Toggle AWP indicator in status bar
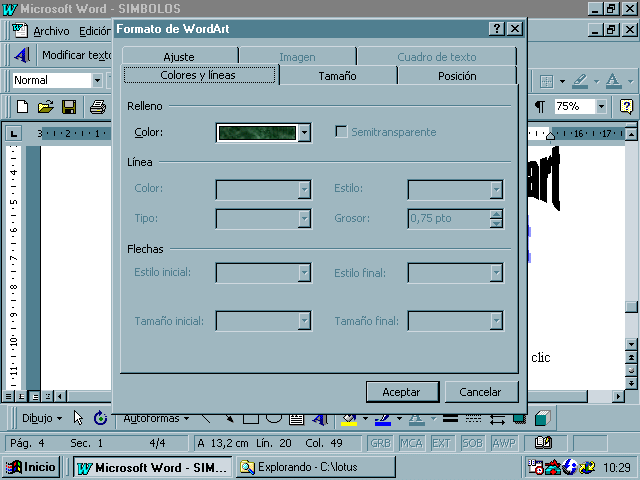The height and width of the screenshot is (480, 640). coord(504,443)
